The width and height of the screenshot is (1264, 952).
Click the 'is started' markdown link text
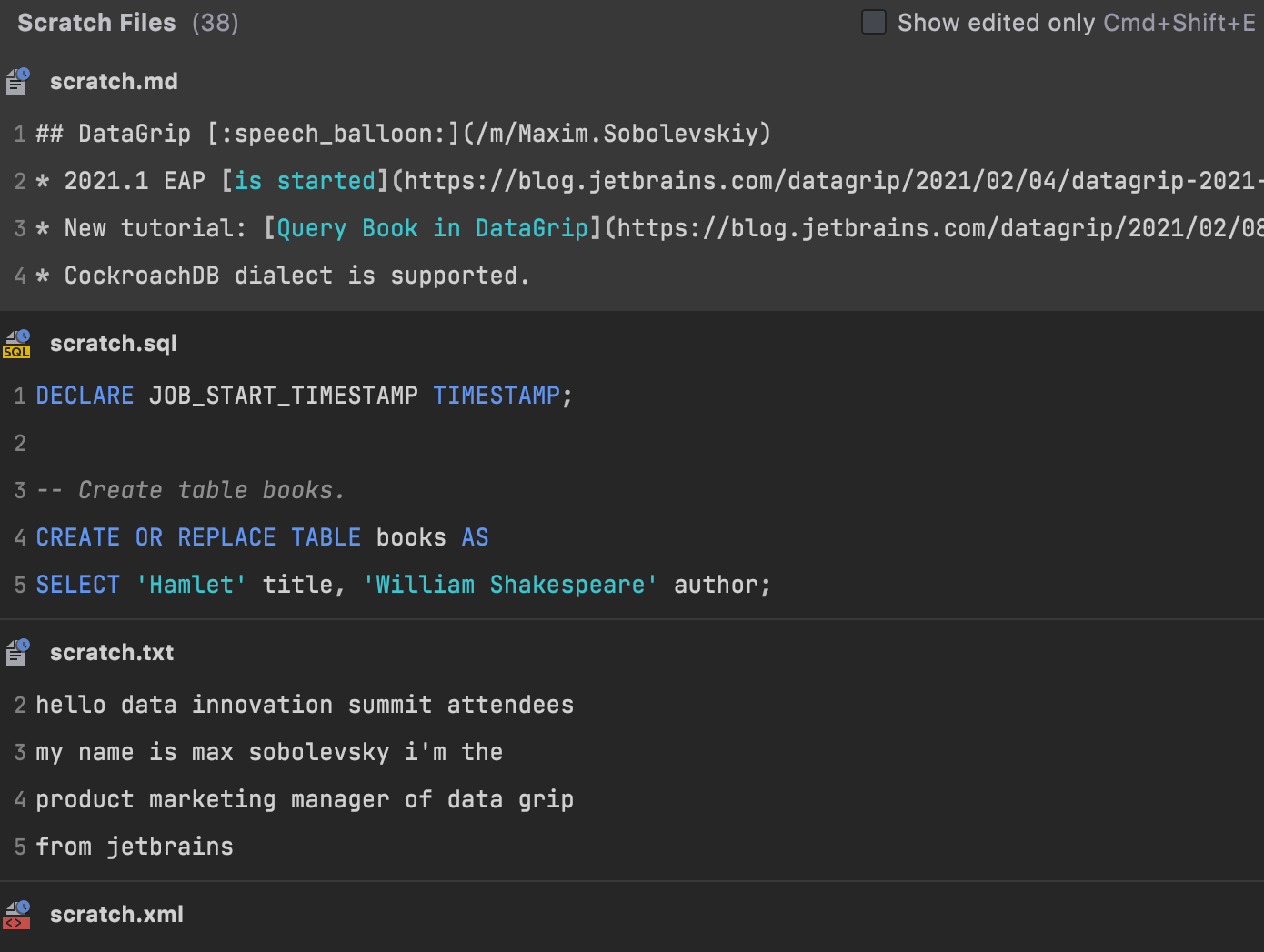[305, 181]
